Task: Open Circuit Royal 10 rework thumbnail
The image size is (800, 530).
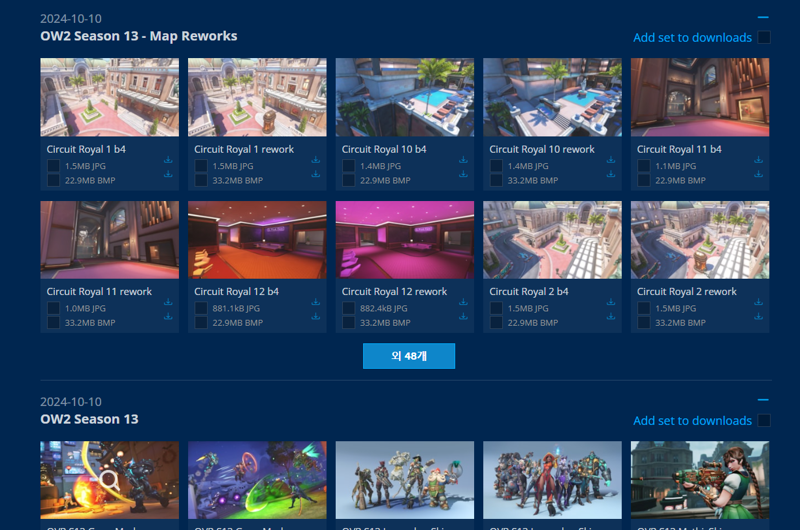Action: [x=553, y=97]
